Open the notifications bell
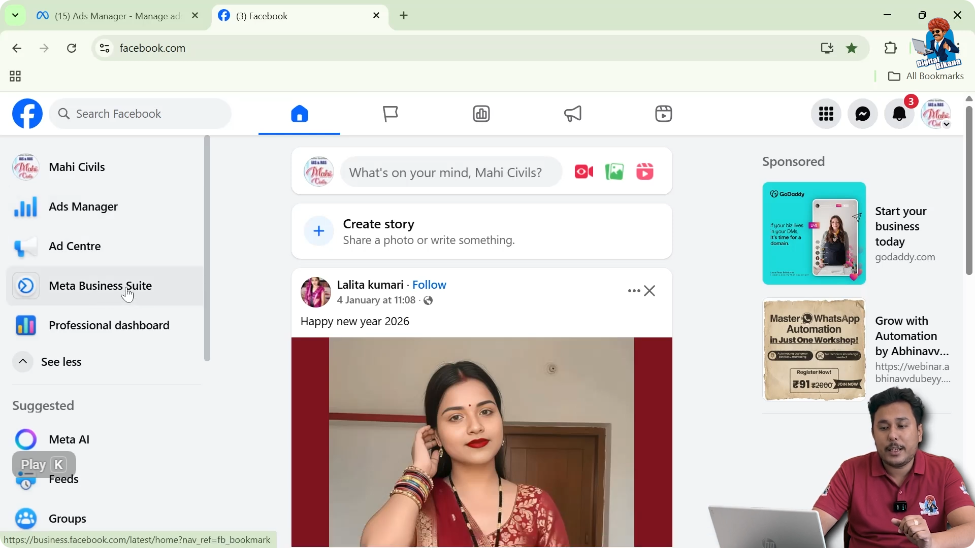 [x=900, y=114]
